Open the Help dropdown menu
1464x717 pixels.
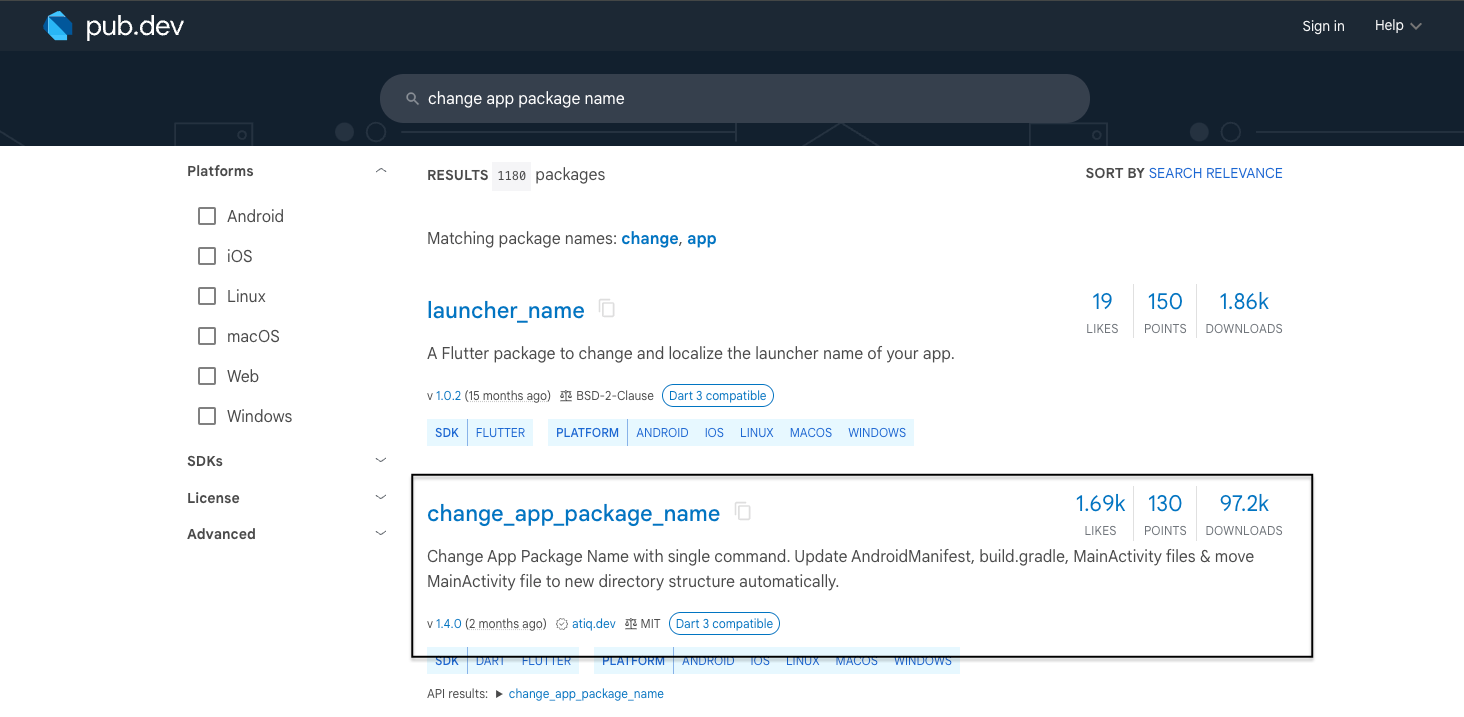pos(1397,26)
